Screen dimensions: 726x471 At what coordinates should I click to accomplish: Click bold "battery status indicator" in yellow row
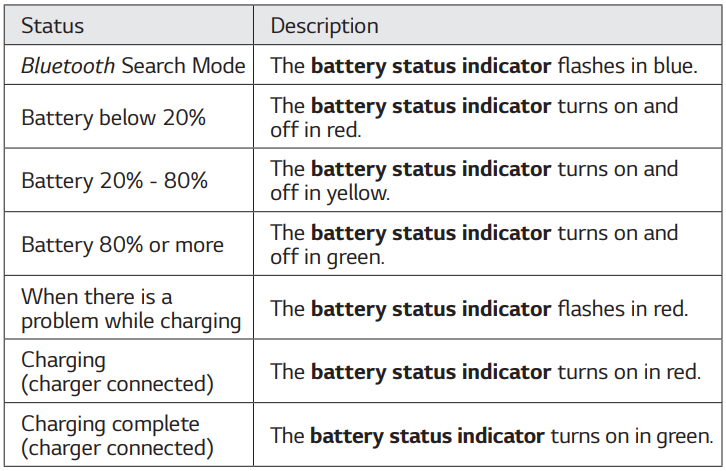(431, 169)
